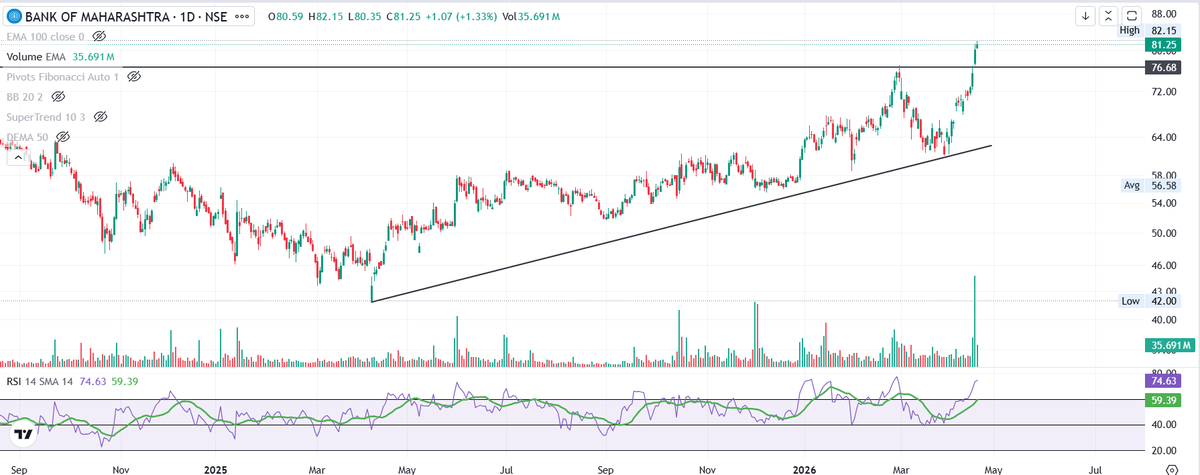1200x475 pixels.
Task: Show the hidden EMA 100 indicator
Action: pyautogui.click(x=99, y=36)
